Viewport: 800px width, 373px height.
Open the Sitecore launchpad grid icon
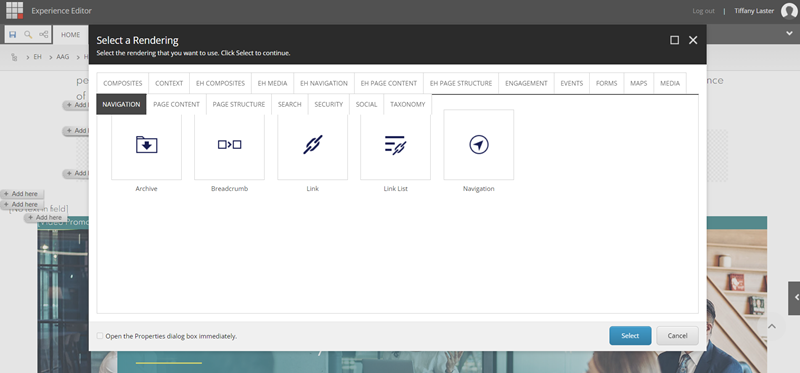(x=14, y=10)
